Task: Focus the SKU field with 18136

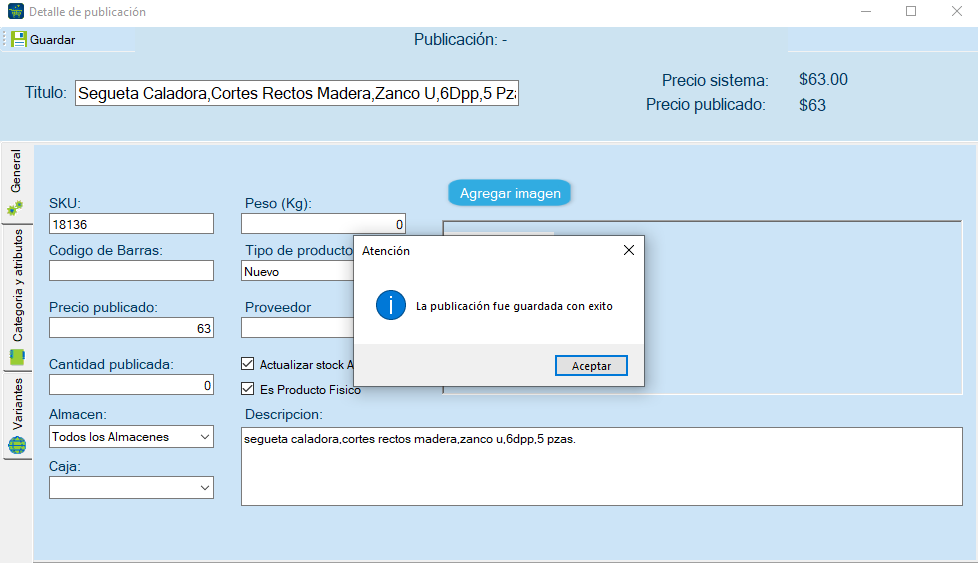Action: [x=131, y=224]
